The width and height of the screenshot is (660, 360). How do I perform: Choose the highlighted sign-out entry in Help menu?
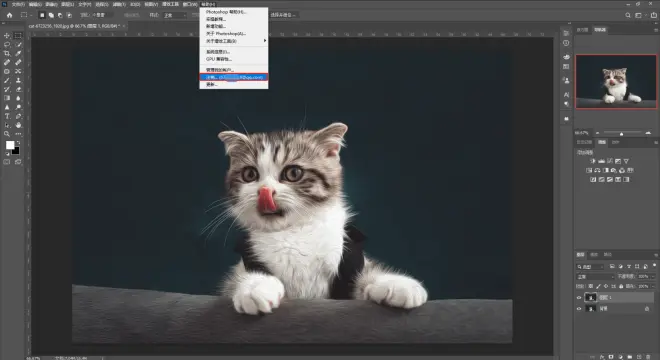click(x=234, y=77)
